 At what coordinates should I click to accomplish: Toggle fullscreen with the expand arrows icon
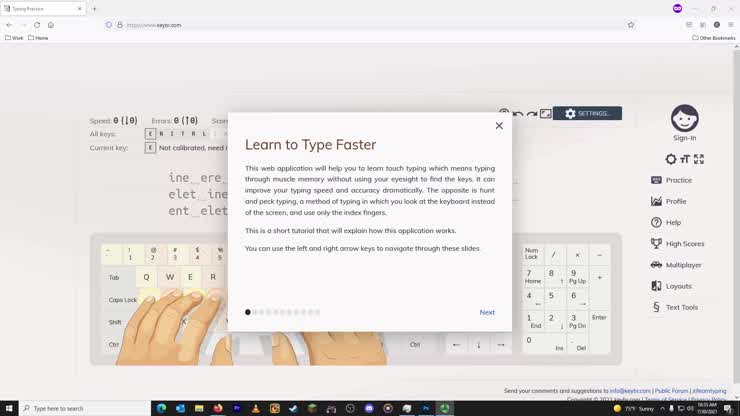pyautogui.click(x=699, y=159)
